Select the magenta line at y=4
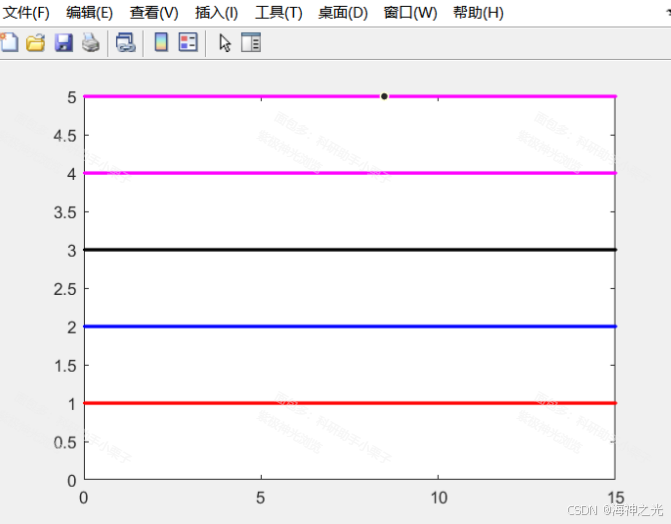 pos(350,173)
